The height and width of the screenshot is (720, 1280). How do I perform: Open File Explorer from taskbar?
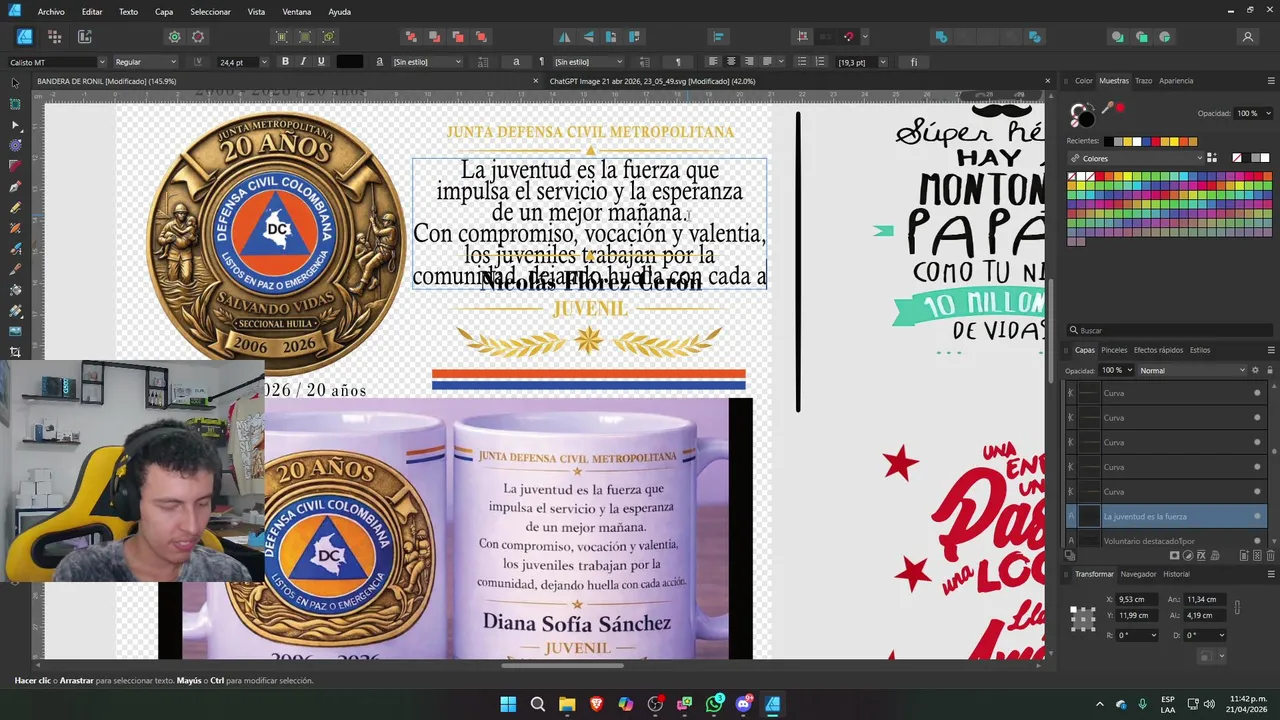click(567, 704)
